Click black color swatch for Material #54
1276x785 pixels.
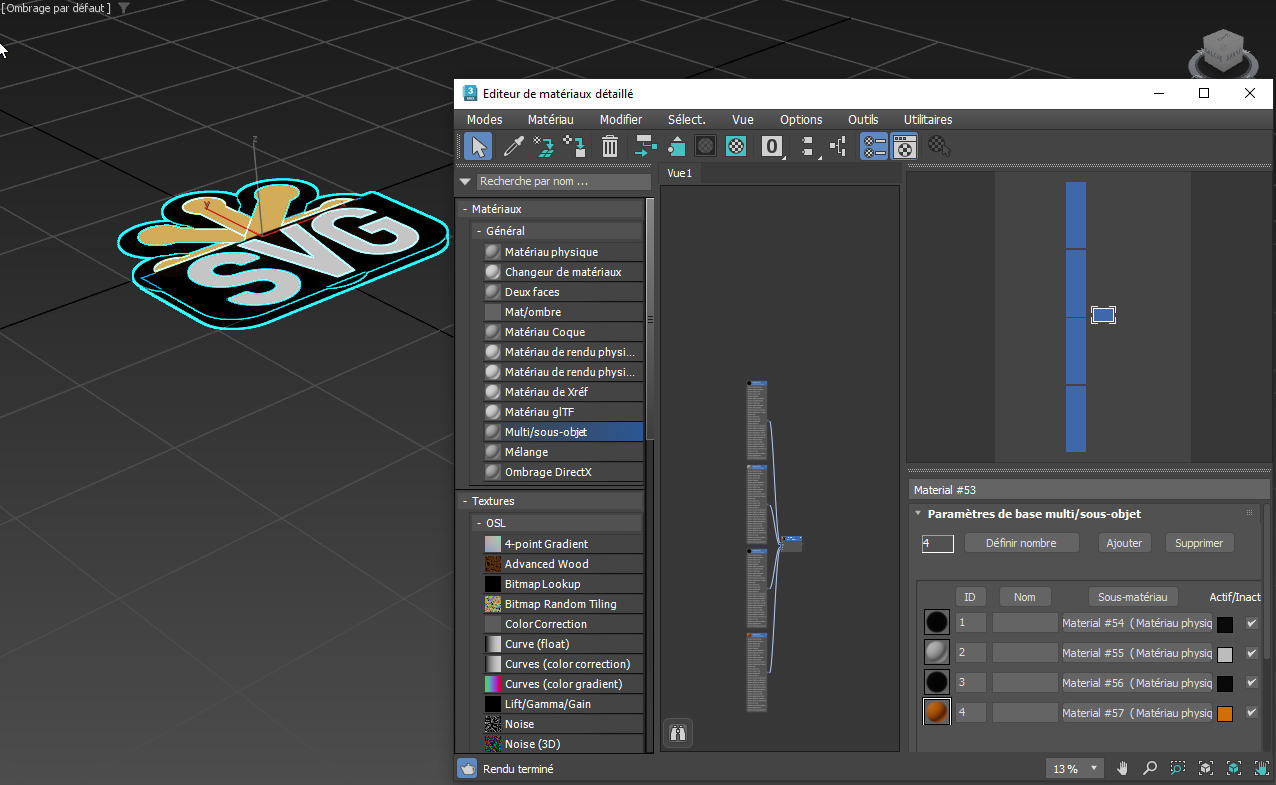(x=1225, y=624)
